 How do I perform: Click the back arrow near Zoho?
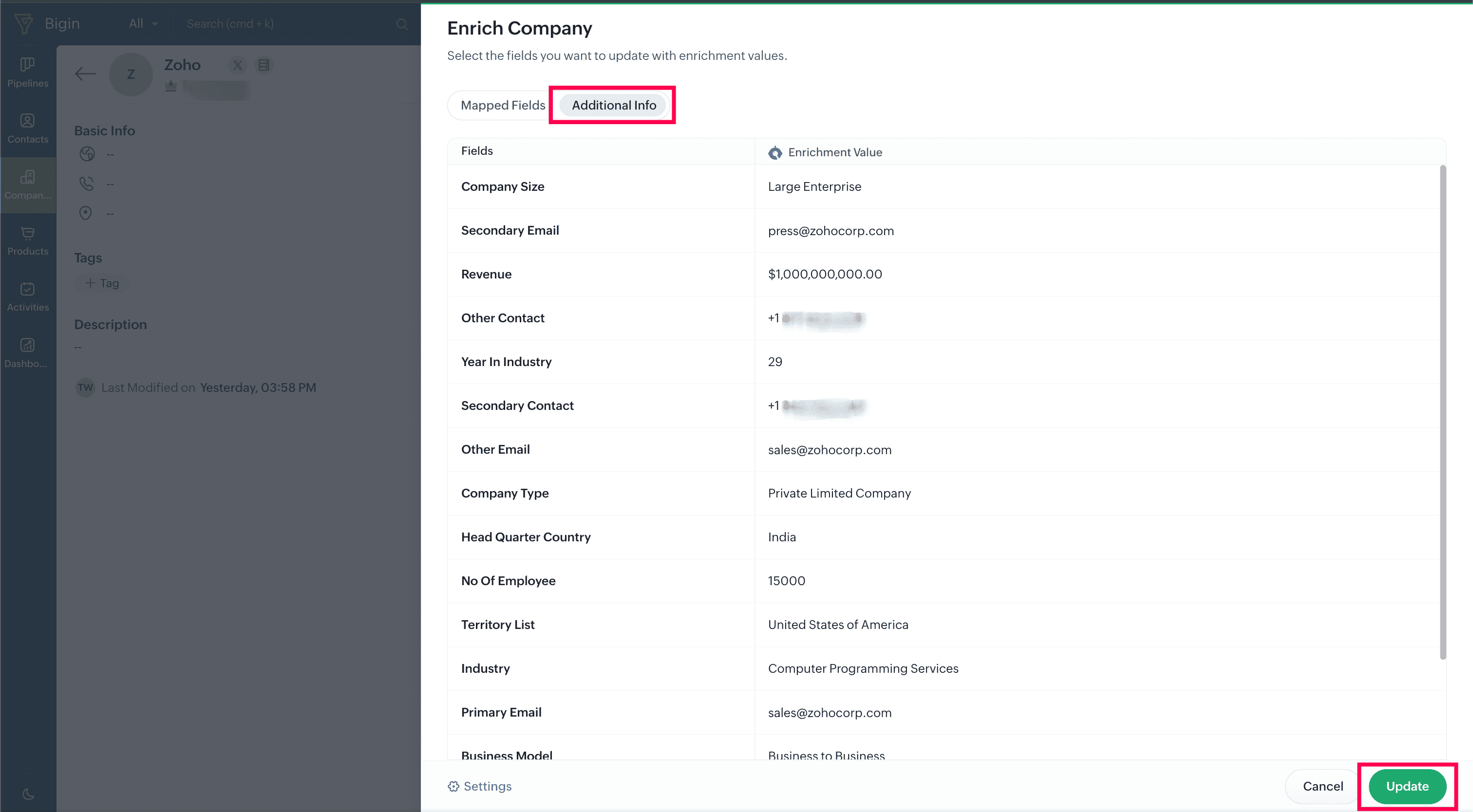coord(85,74)
